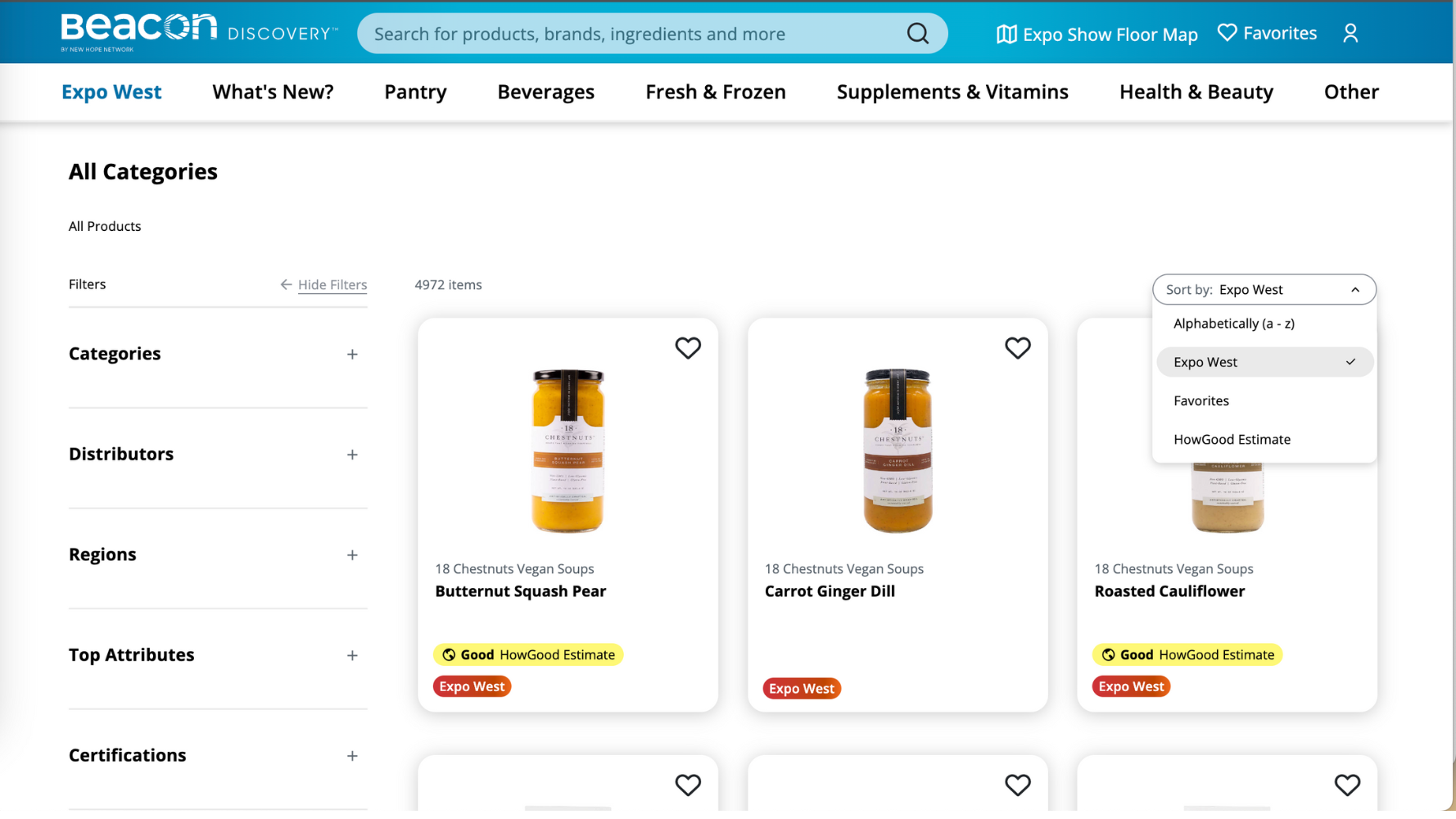Click the Expo West badge on Roasted Cauliflower card
Screen dimensions: 1456x819
coord(1131,686)
